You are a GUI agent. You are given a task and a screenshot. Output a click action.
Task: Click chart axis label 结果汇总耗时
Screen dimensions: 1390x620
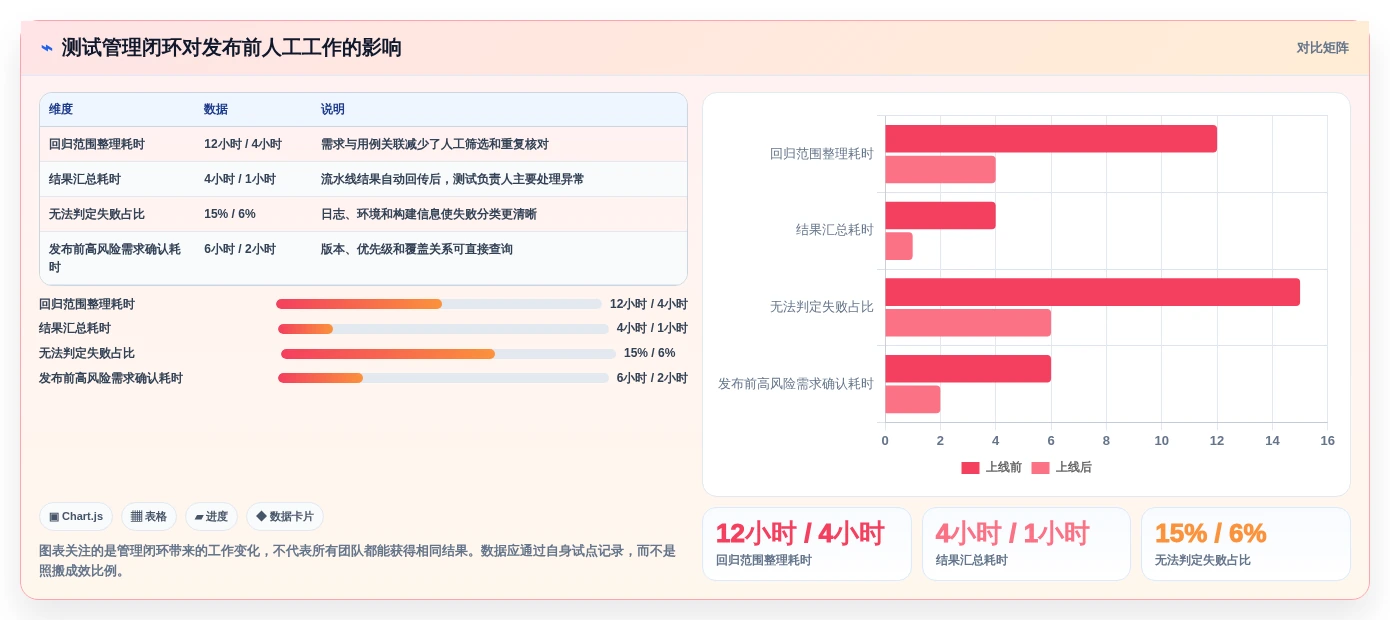834,230
